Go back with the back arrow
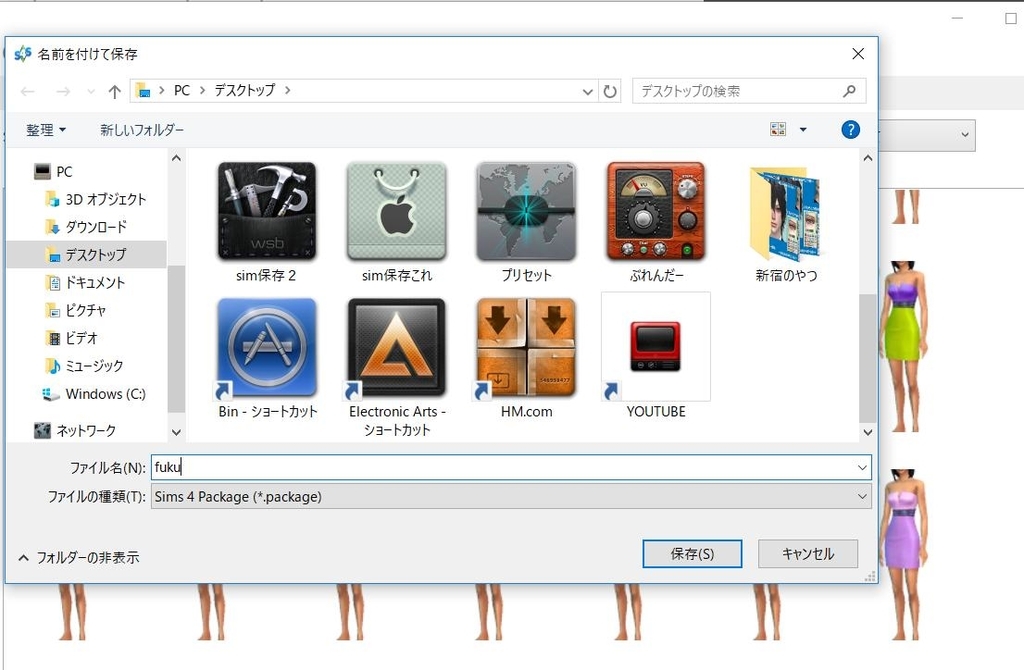The height and width of the screenshot is (670, 1024). point(27,91)
